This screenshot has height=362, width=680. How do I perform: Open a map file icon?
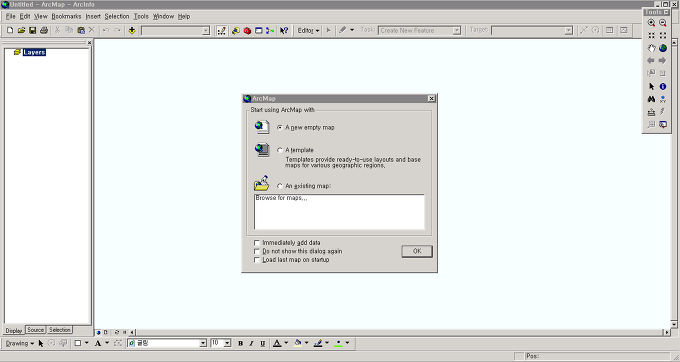pyautogui.click(x=21, y=30)
